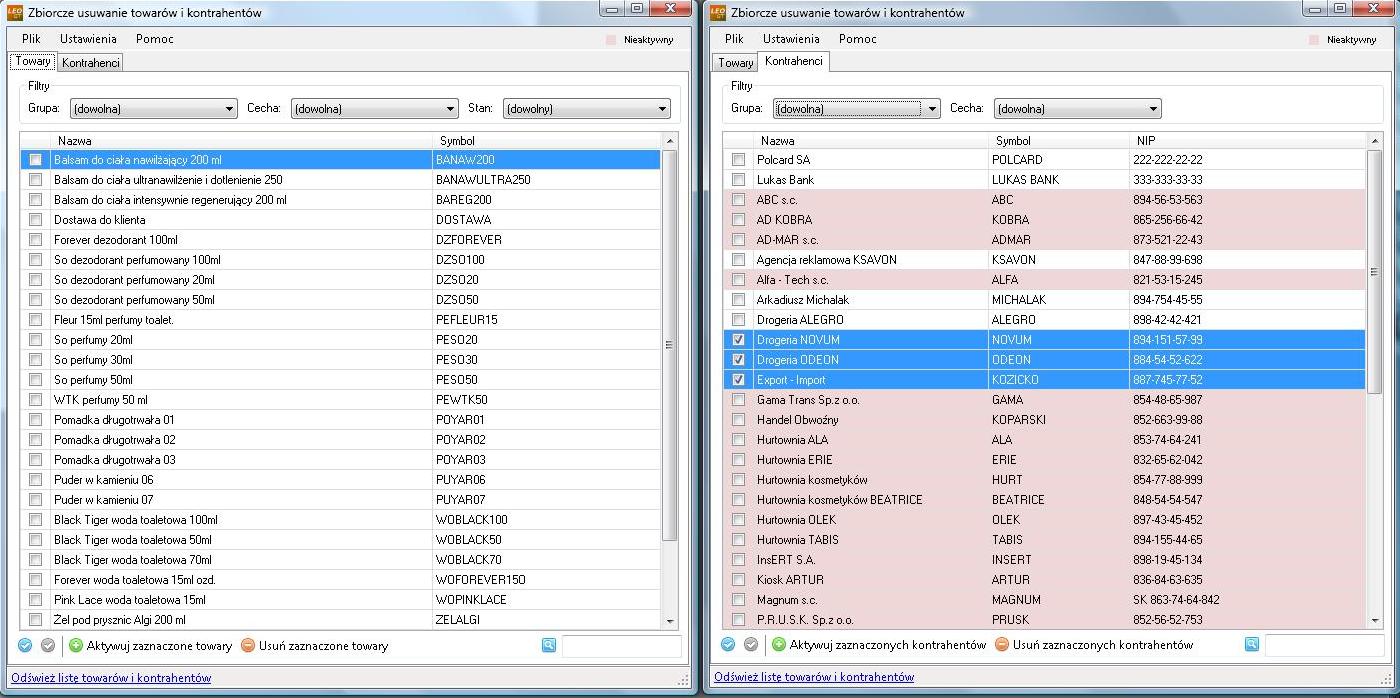This screenshot has height=698, width=1400.
Task: Click the search magnifier icon in the Towary window
Action: point(548,646)
